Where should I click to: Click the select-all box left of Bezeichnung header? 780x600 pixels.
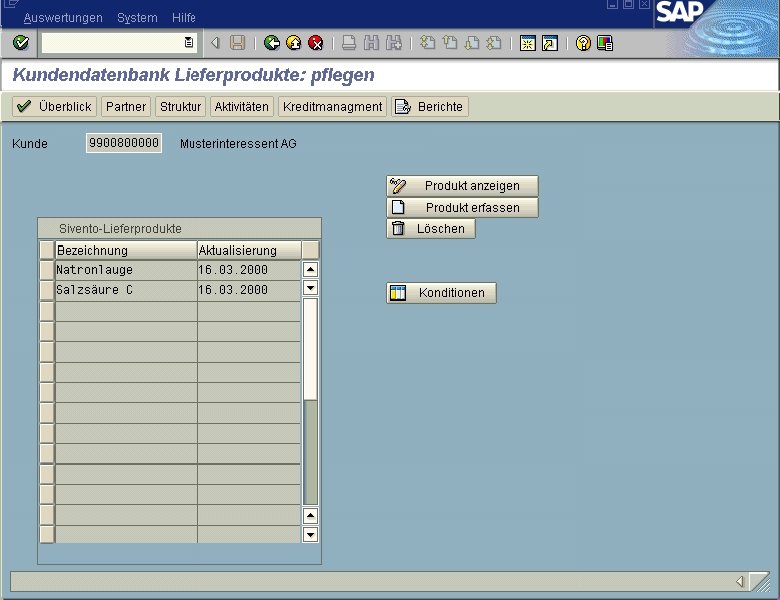click(x=47, y=250)
